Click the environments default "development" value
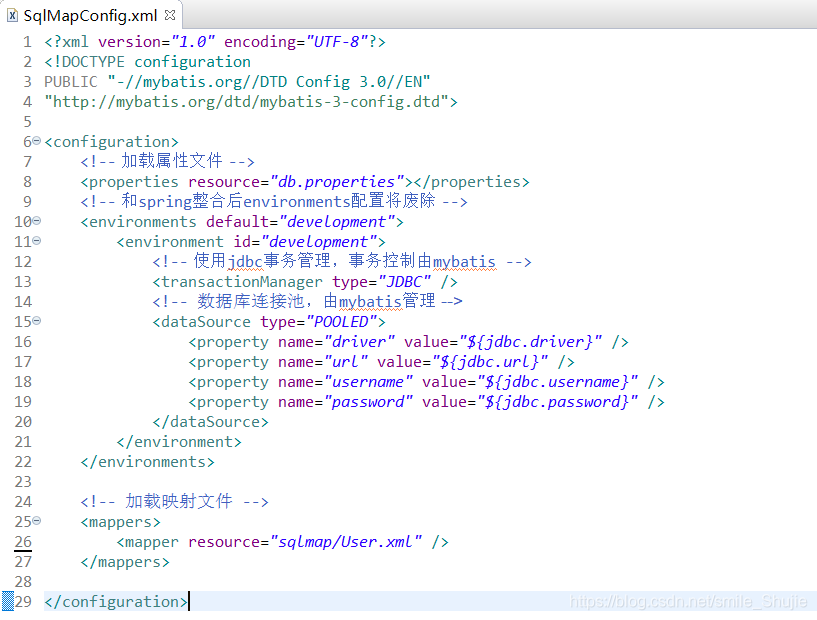The height and width of the screenshot is (620, 817). coord(337,222)
